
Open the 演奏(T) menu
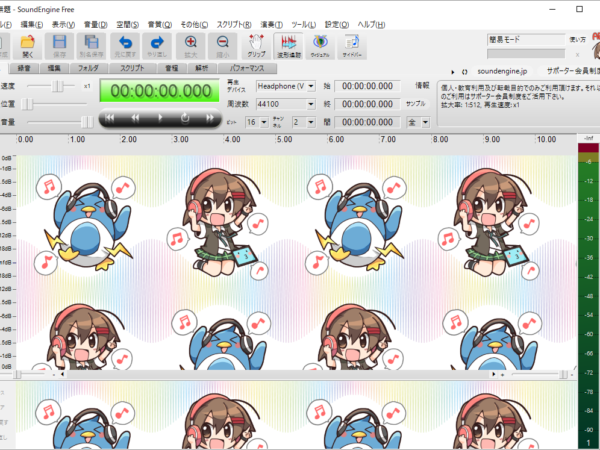click(x=271, y=25)
